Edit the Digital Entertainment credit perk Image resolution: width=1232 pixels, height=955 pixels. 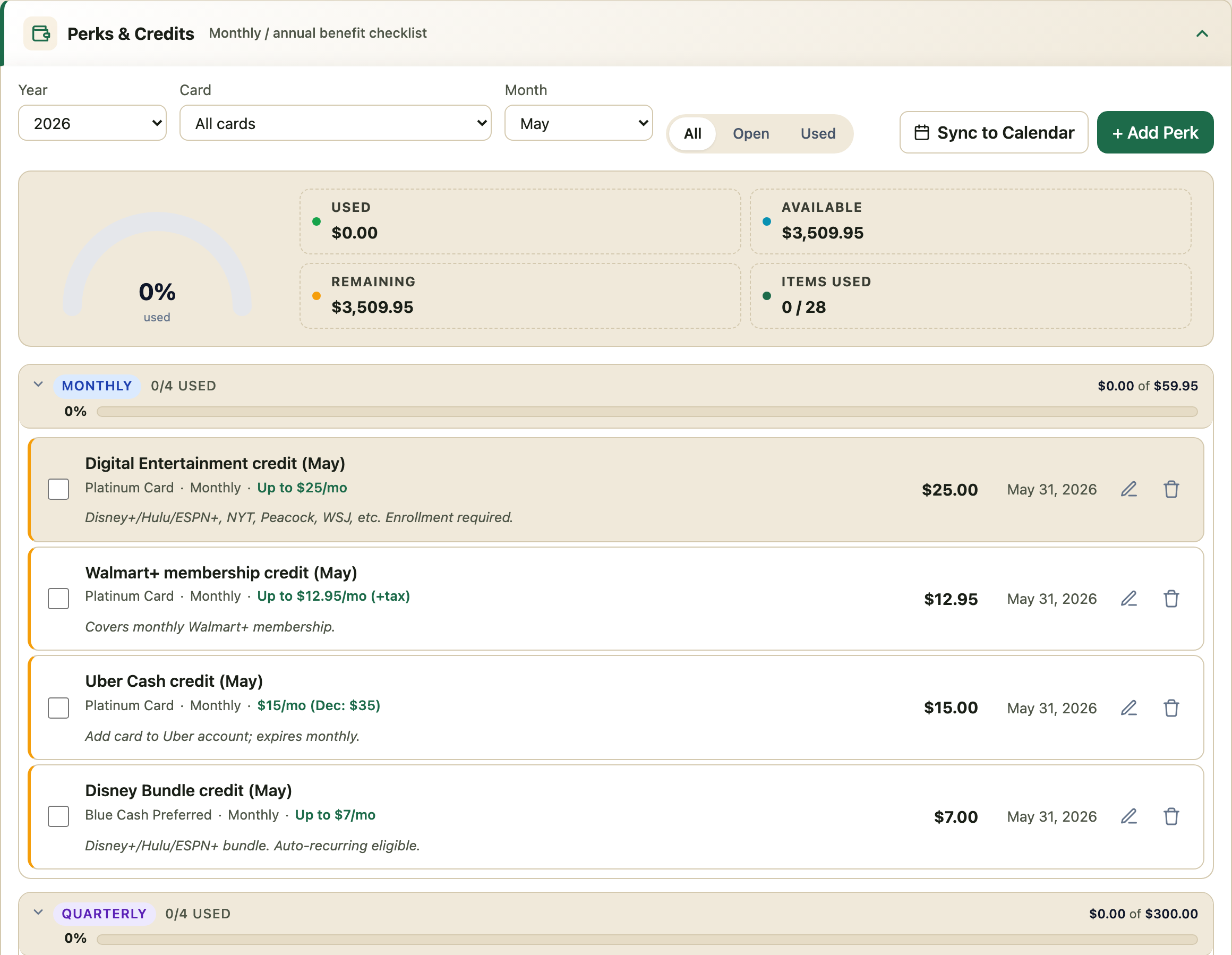coord(1129,489)
